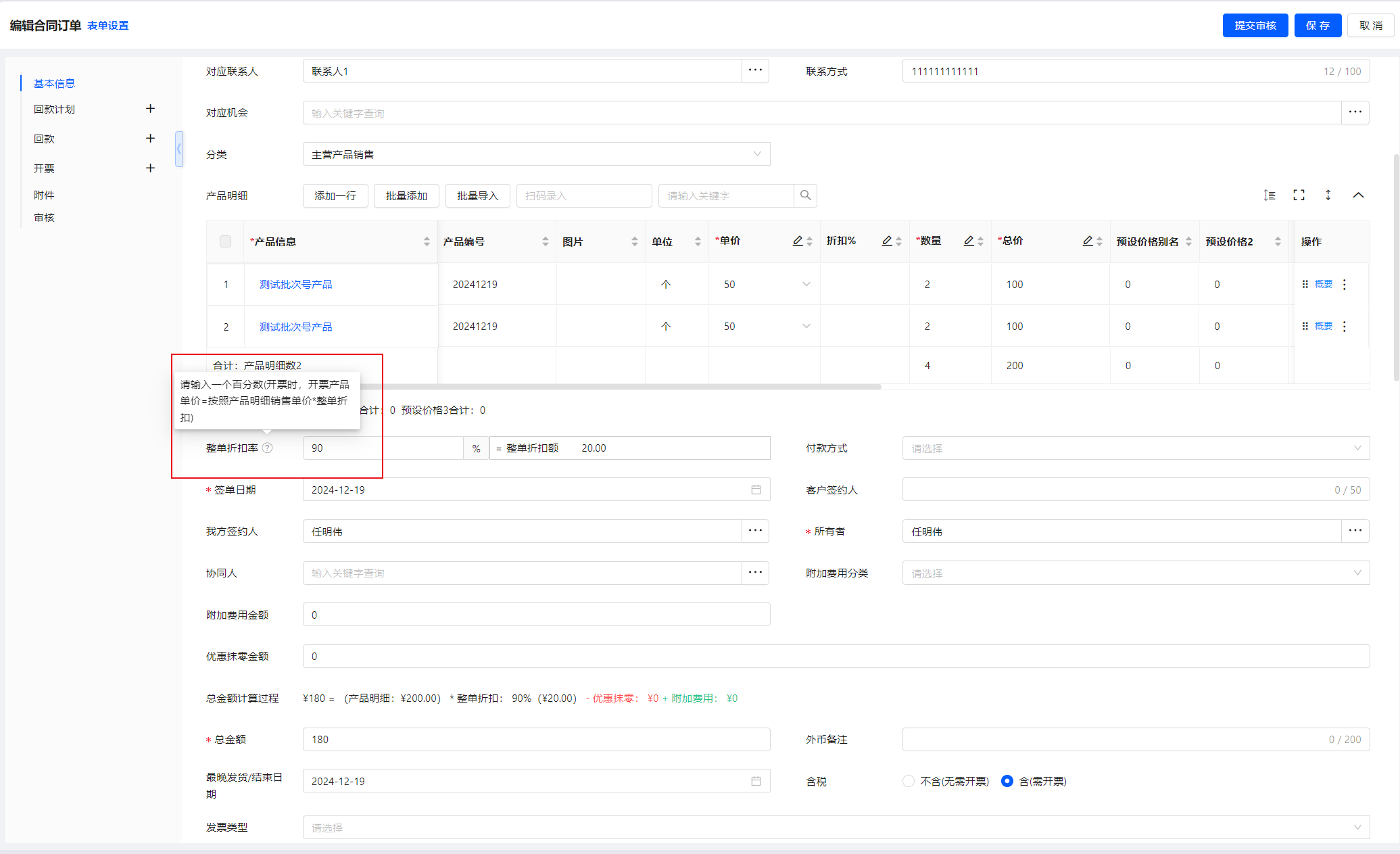The width and height of the screenshot is (1400, 854).
Task: Click the 整单折扣率 input field
Action: [x=383, y=448]
